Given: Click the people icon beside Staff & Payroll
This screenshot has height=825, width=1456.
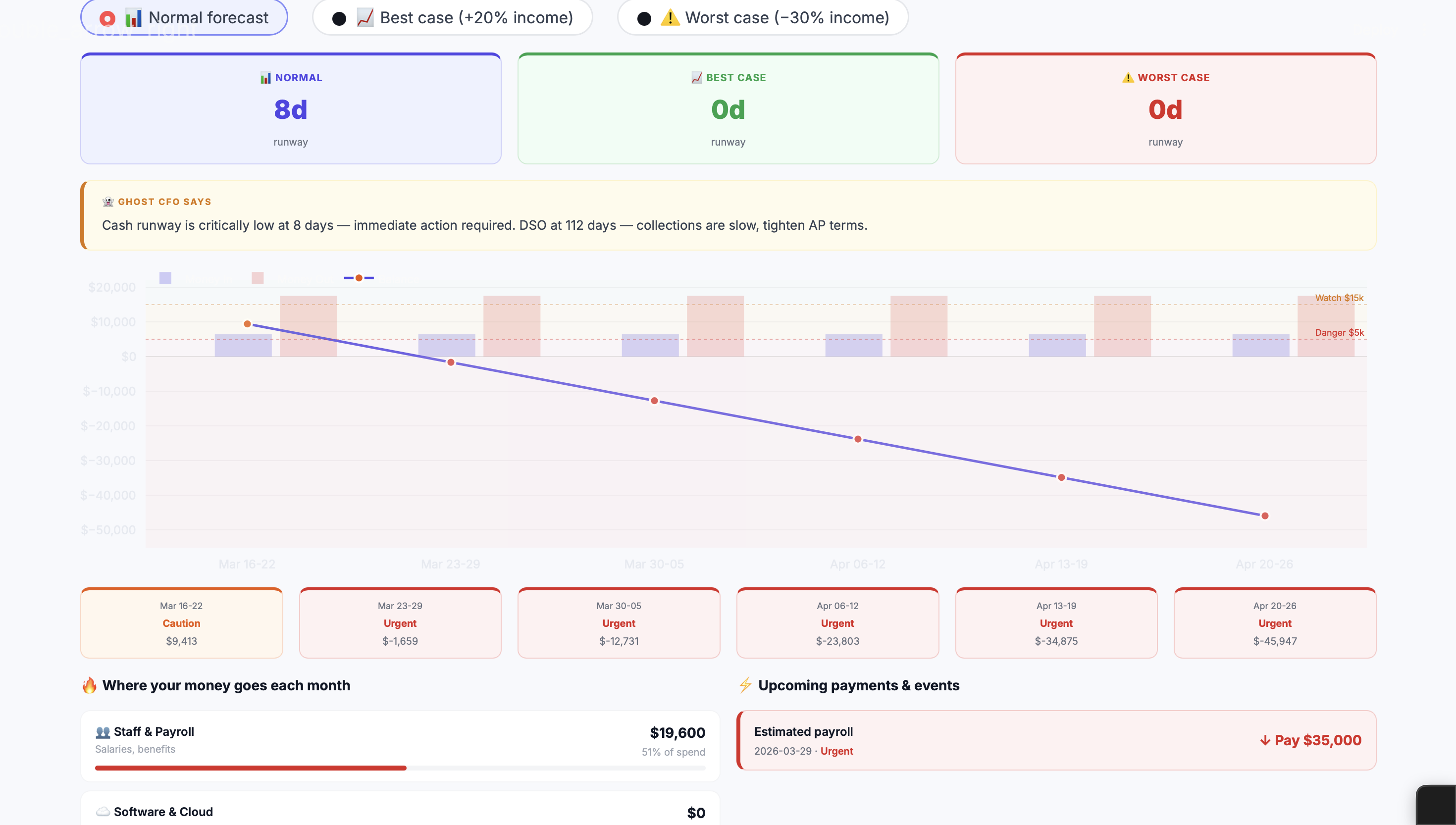Looking at the screenshot, I should pos(103,732).
